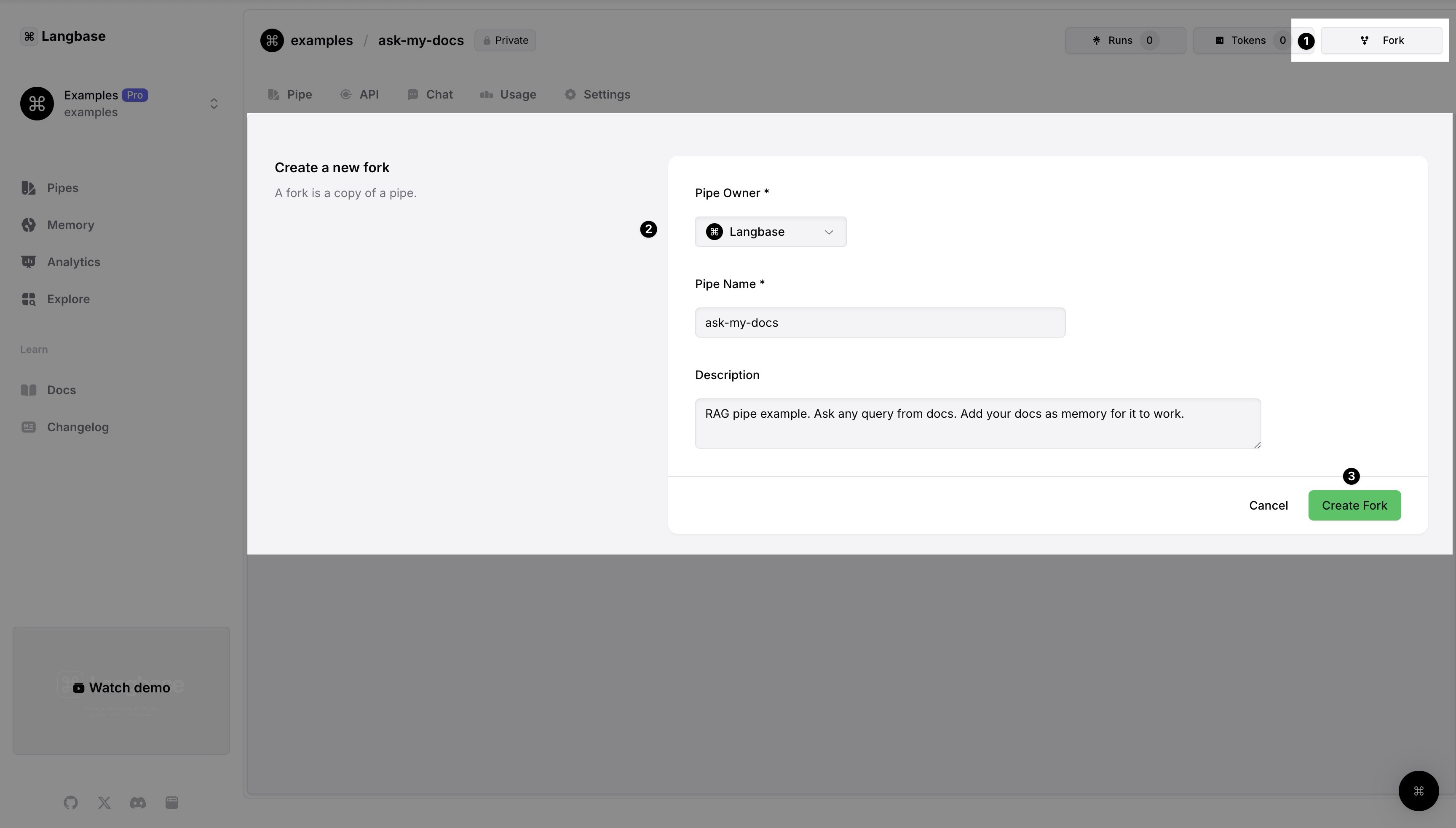Click the Watch demo thumbnail
This screenshot has height=828, width=1456.
click(121, 690)
